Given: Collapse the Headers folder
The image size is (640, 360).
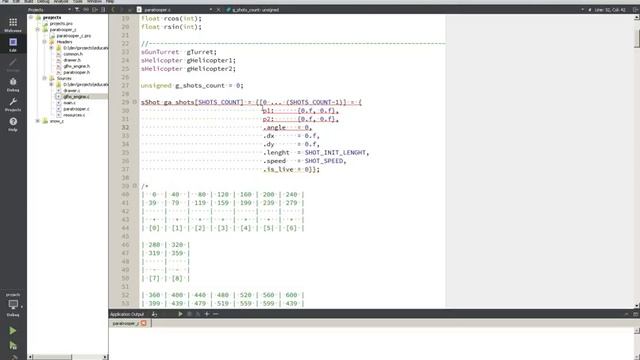Looking at the screenshot, I should [44, 42].
